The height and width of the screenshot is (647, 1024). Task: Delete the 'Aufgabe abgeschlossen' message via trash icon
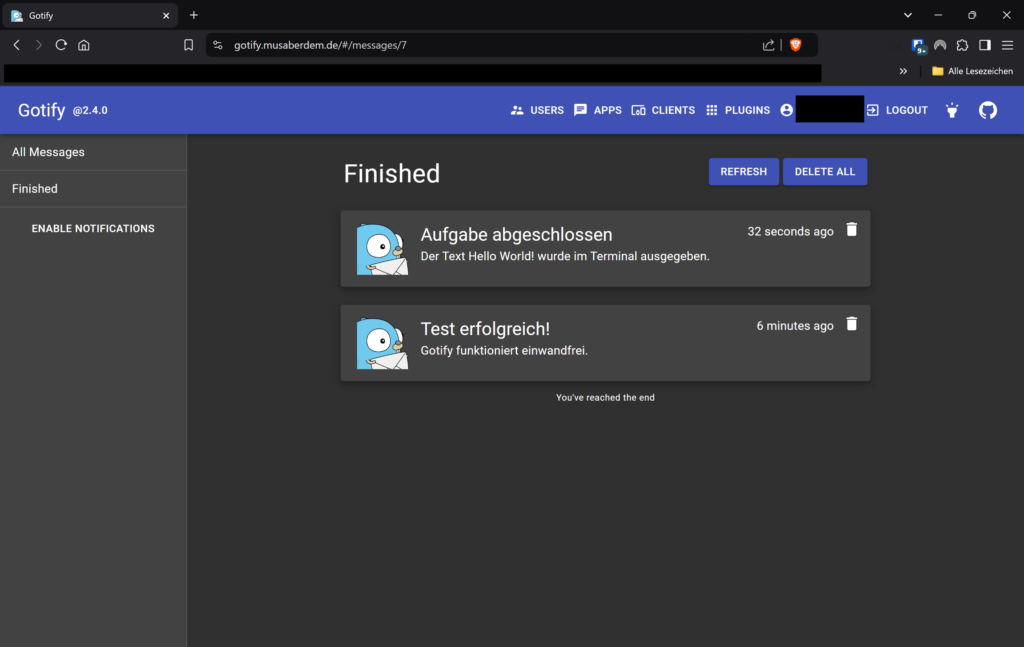851,230
